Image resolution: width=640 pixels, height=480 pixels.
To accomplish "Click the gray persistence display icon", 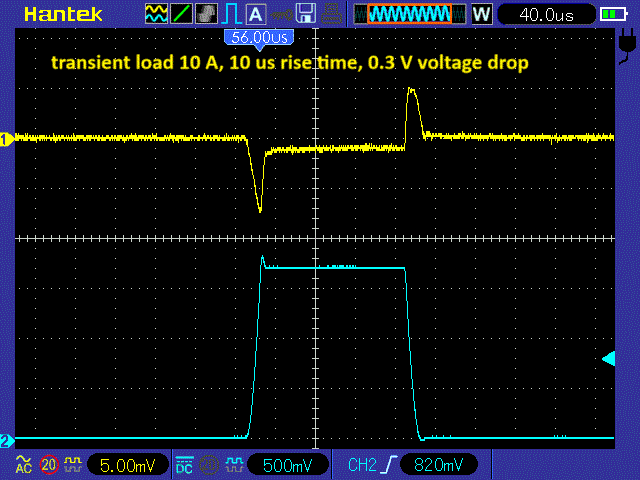I will coord(207,13).
